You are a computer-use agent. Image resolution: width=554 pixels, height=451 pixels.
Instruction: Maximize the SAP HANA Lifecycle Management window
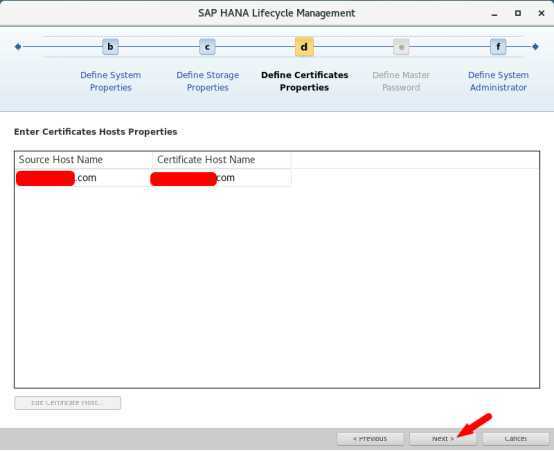coord(518,13)
